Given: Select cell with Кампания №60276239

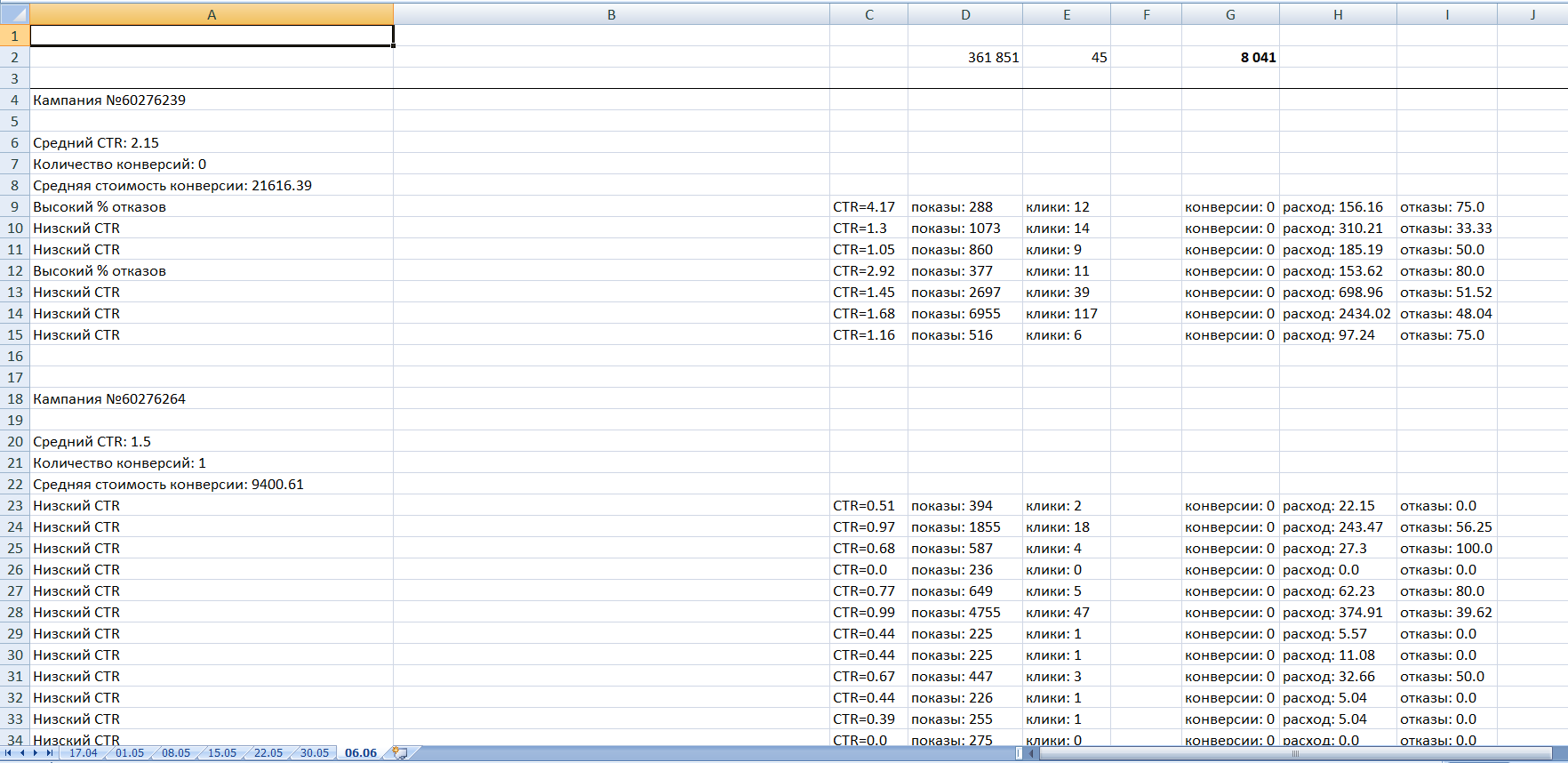Looking at the screenshot, I should (x=212, y=100).
